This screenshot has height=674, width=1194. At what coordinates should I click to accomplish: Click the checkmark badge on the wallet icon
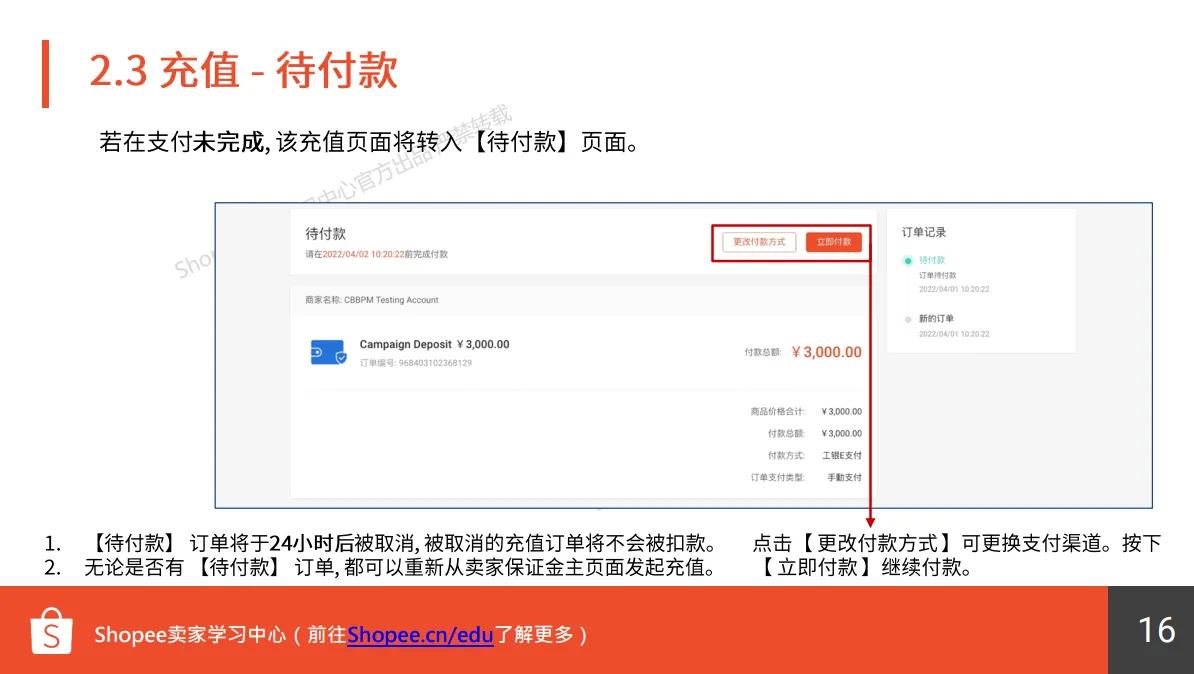(339, 360)
